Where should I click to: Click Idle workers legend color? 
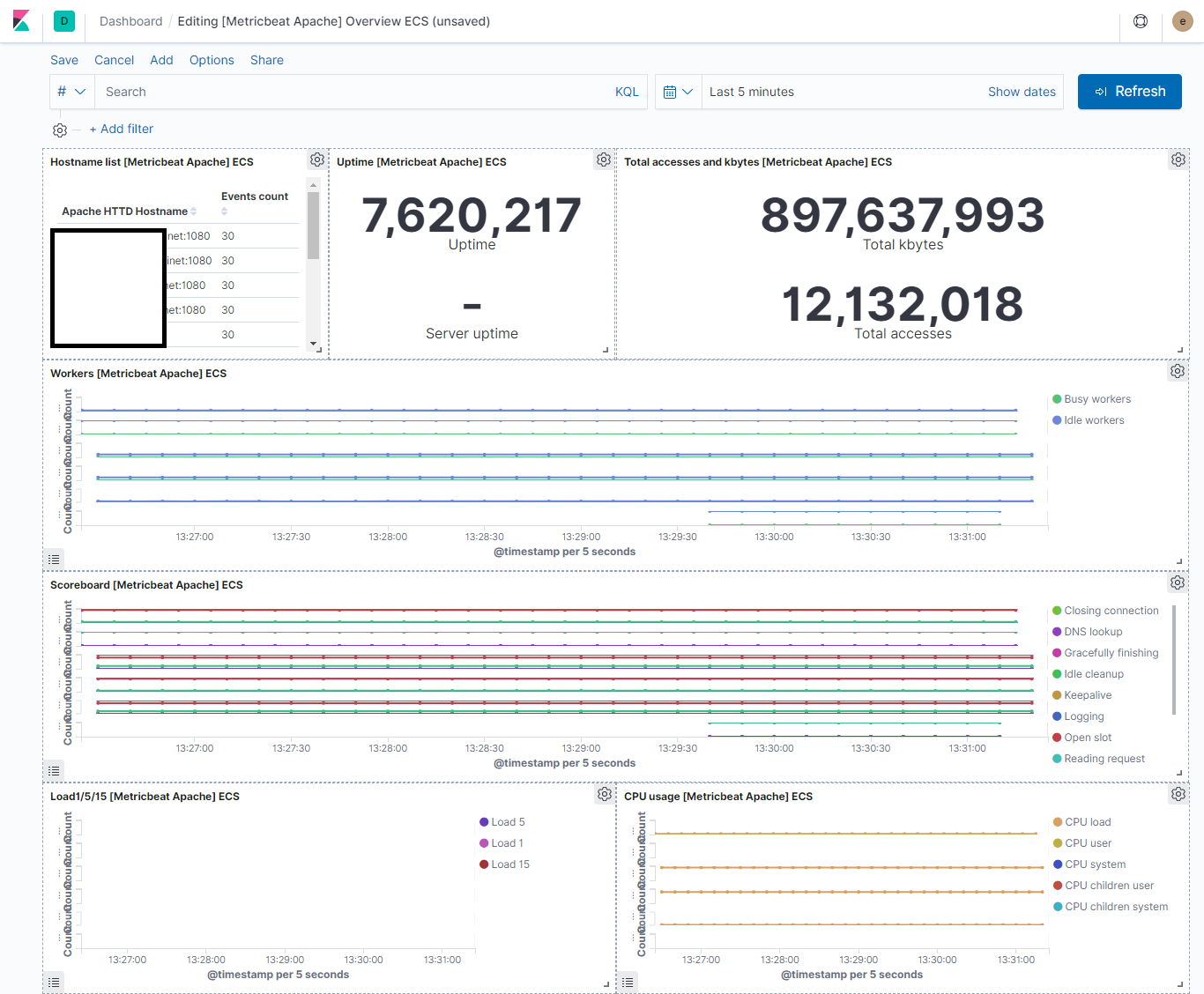pyautogui.click(x=1057, y=420)
